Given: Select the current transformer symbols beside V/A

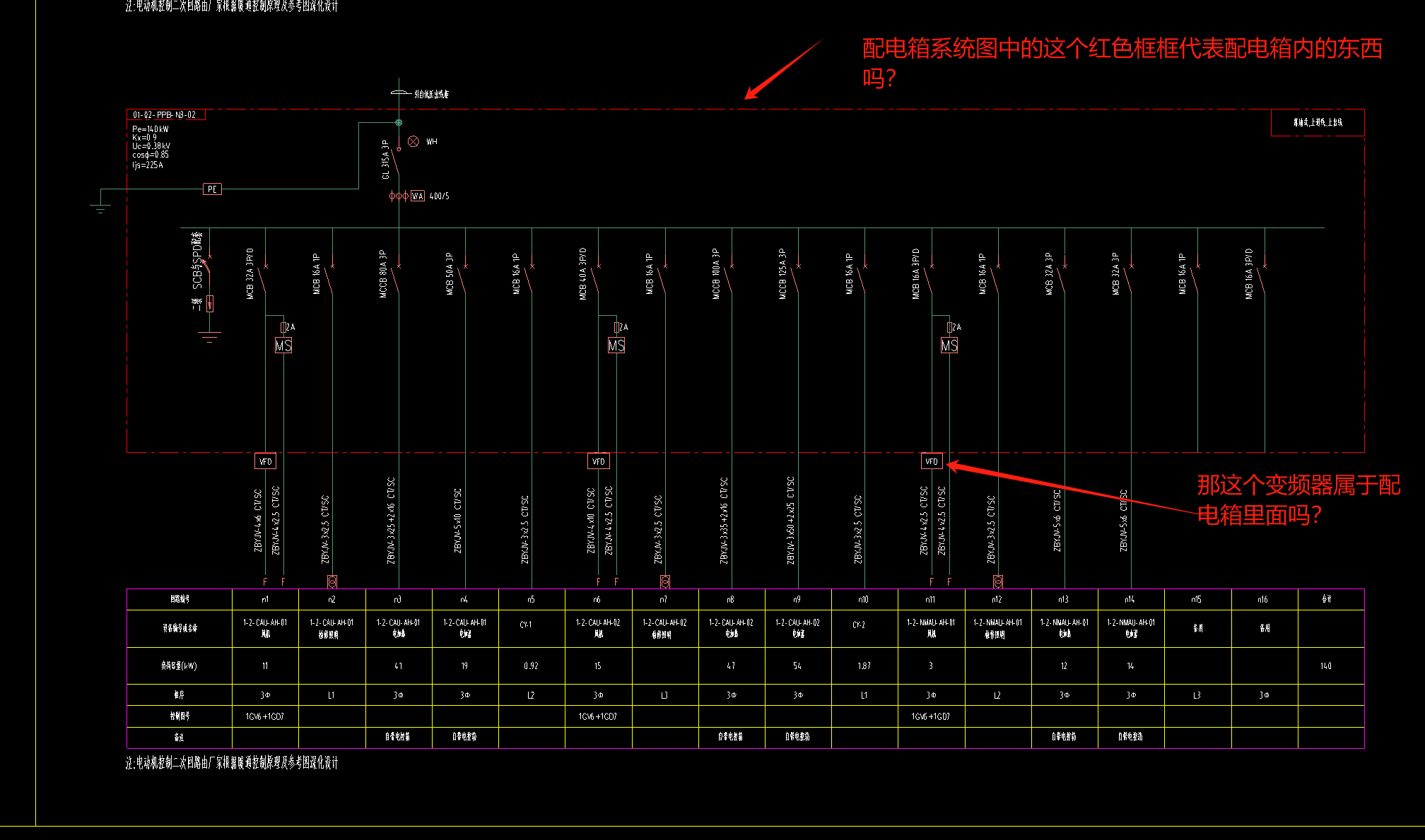Looking at the screenshot, I should click(x=399, y=196).
